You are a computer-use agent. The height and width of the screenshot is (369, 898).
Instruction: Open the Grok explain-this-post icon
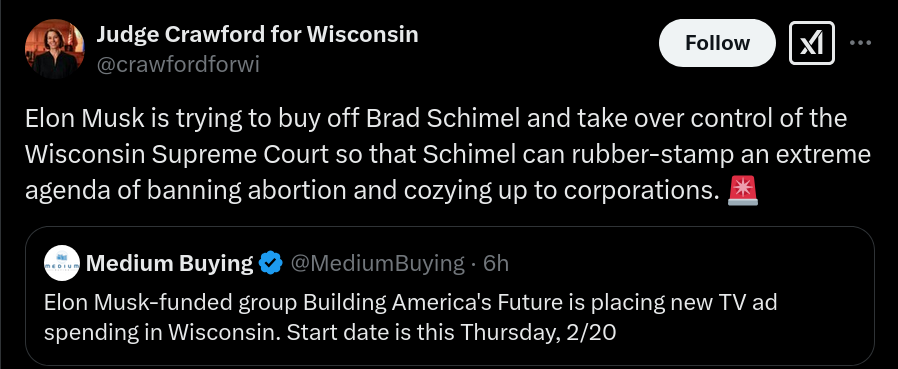812,43
